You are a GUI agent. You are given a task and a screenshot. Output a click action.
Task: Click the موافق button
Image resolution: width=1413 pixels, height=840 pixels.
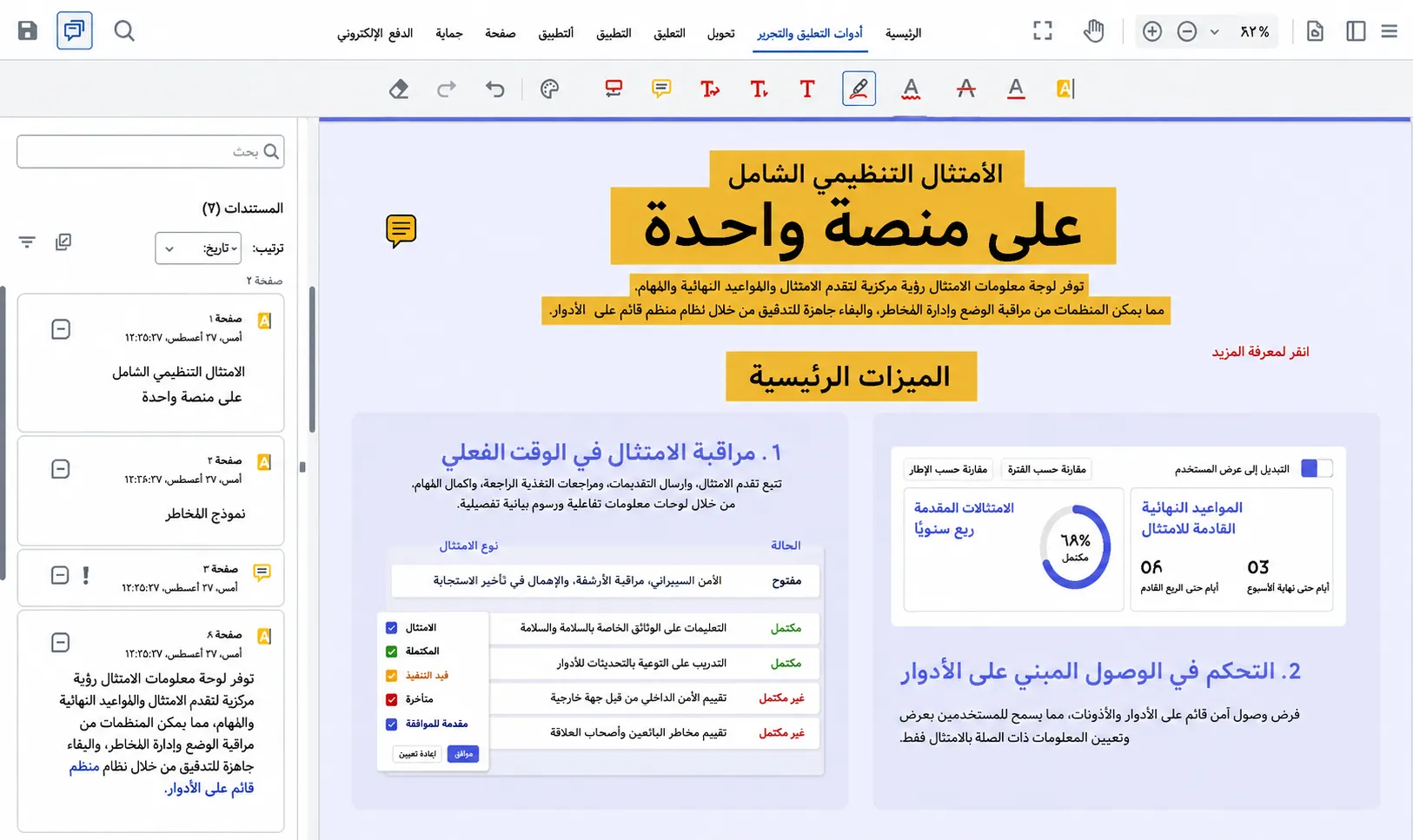pyautogui.click(x=463, y=754)
